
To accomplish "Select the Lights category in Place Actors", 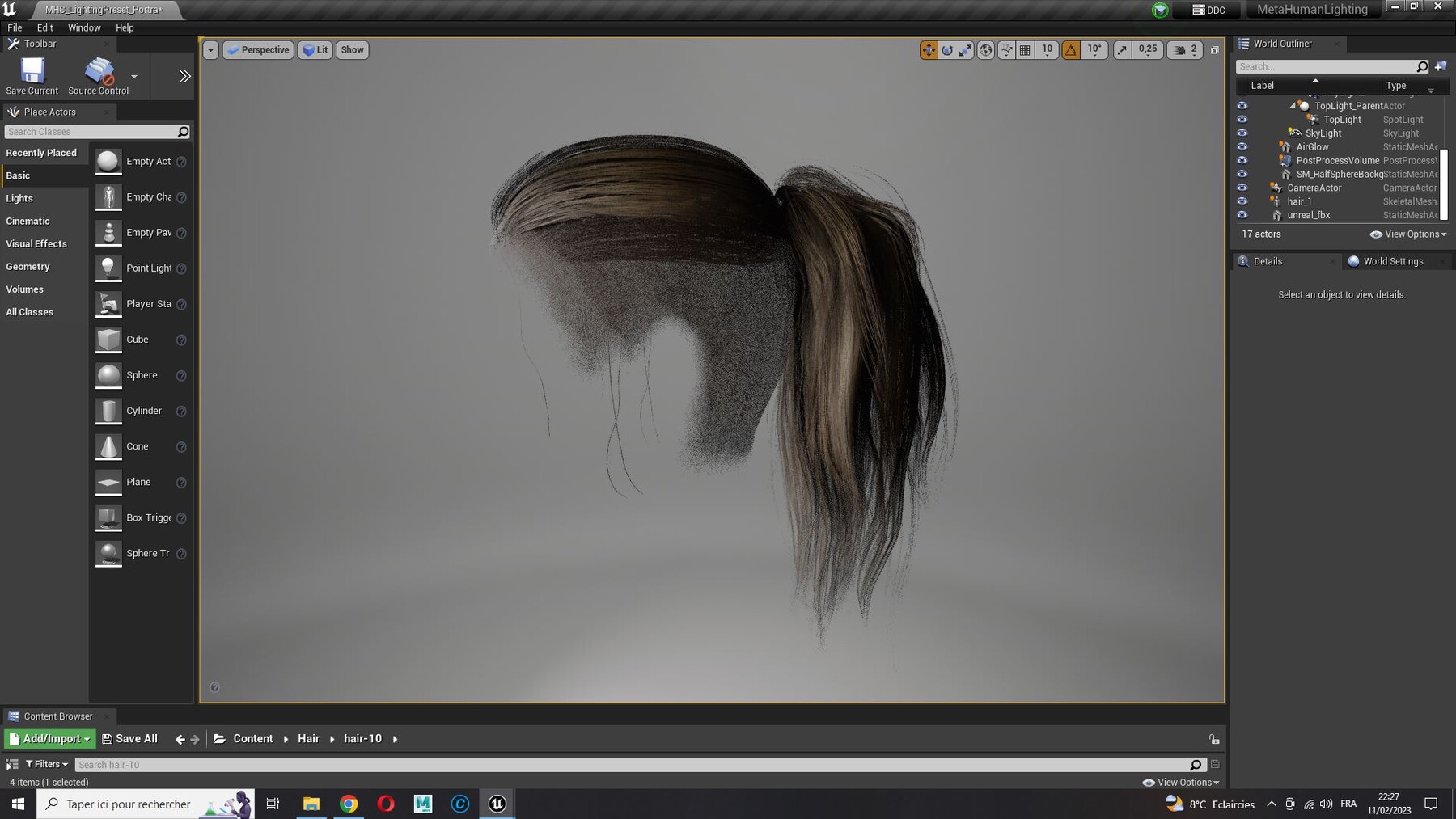I will tap(19, 198).
